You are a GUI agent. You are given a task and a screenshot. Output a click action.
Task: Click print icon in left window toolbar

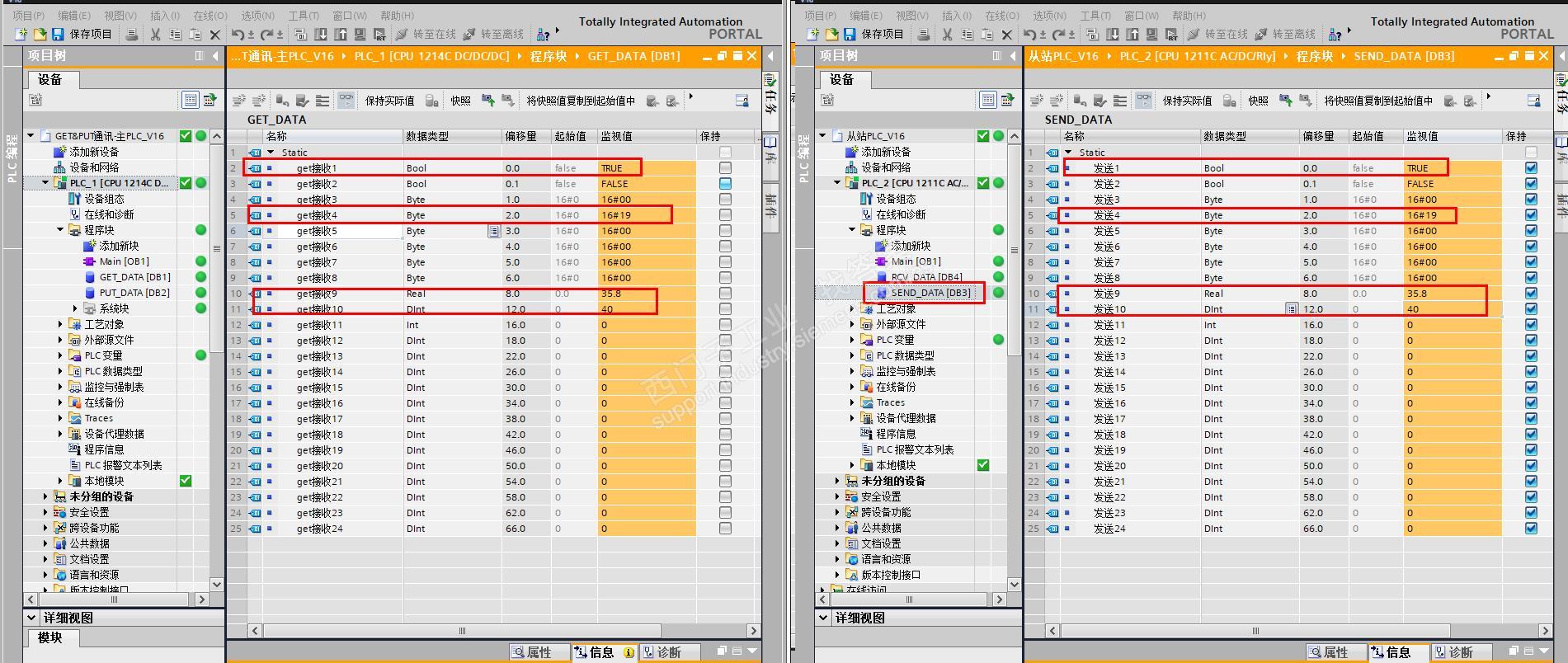pos(131,35)
